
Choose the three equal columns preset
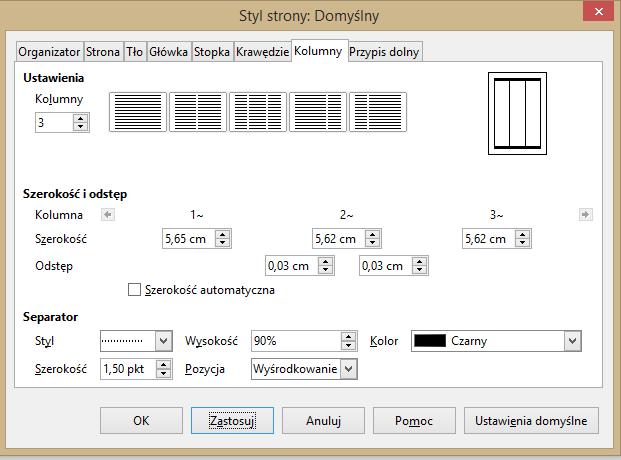258,112
